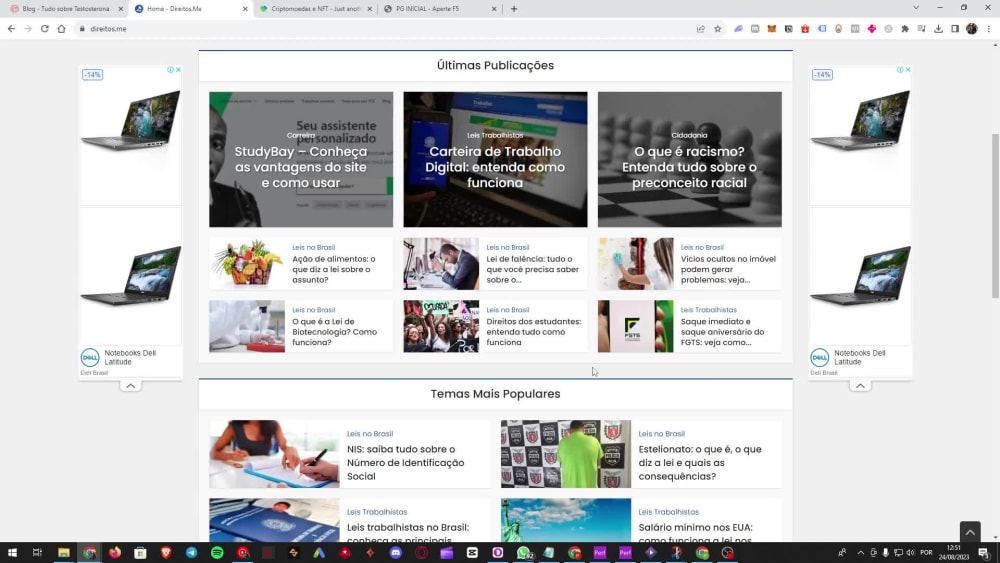Open Spotify from the taskbar
The image size is (1000, 563).
[217, 553]
